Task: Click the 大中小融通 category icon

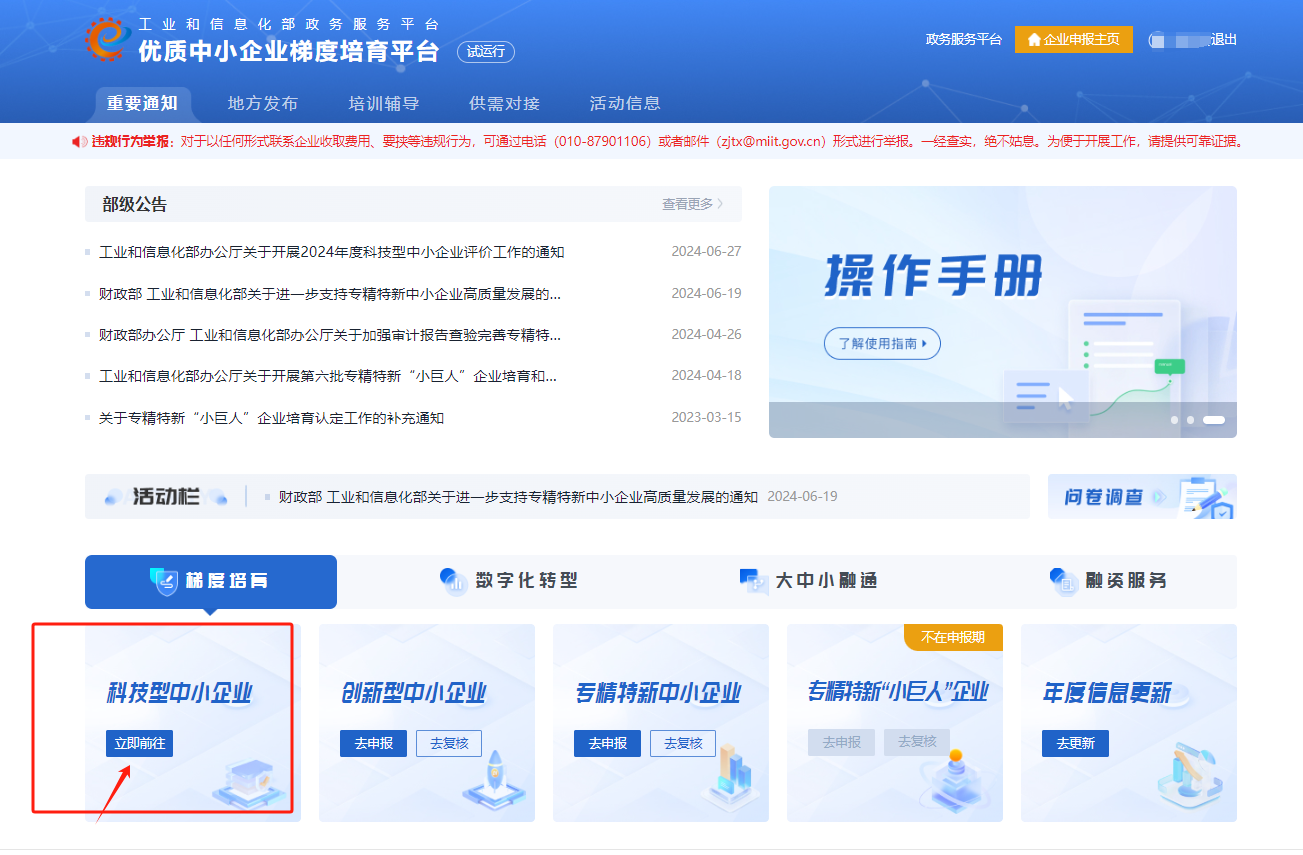Action: point(753,581)
